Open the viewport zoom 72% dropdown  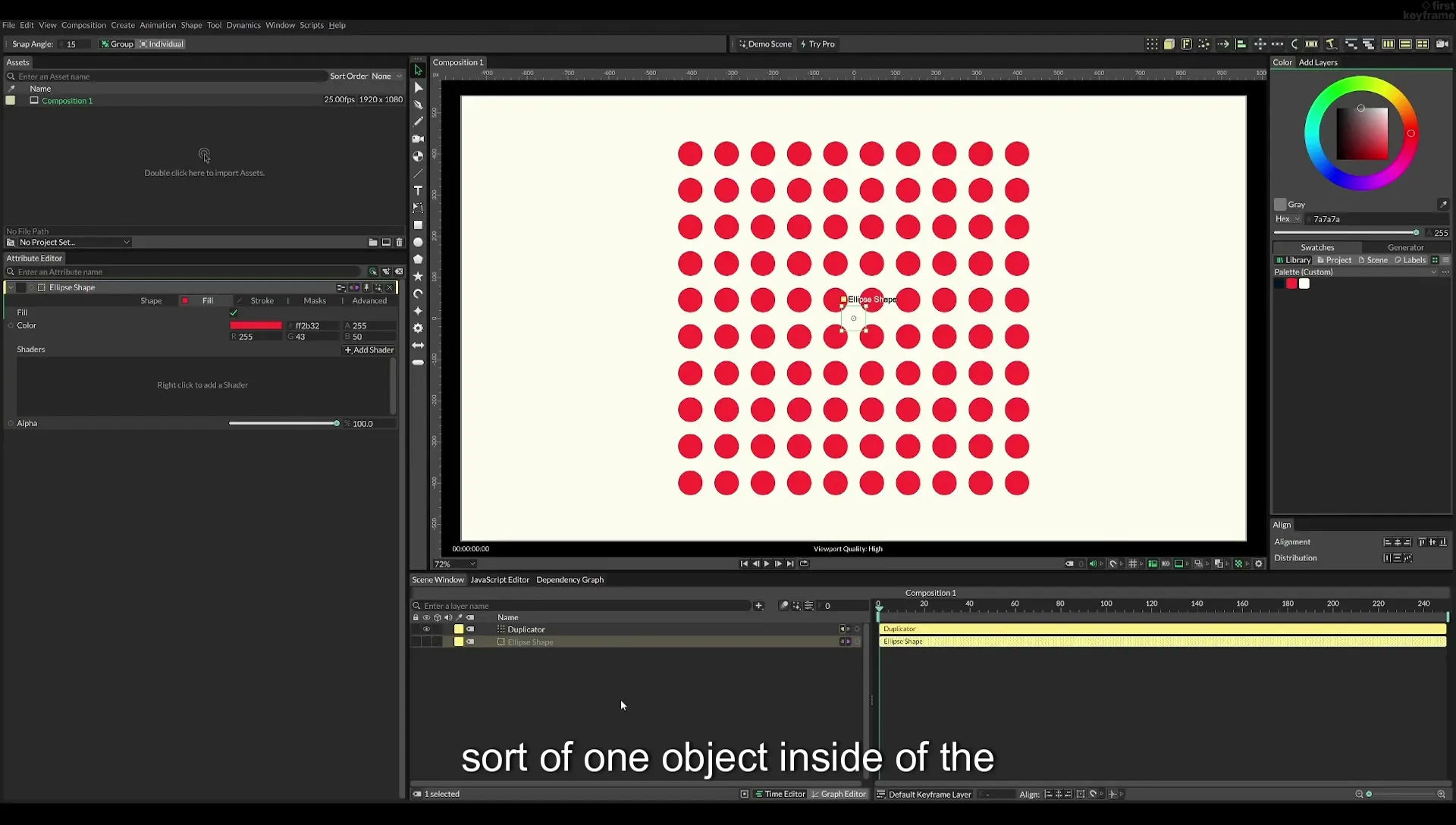point(455,564)
